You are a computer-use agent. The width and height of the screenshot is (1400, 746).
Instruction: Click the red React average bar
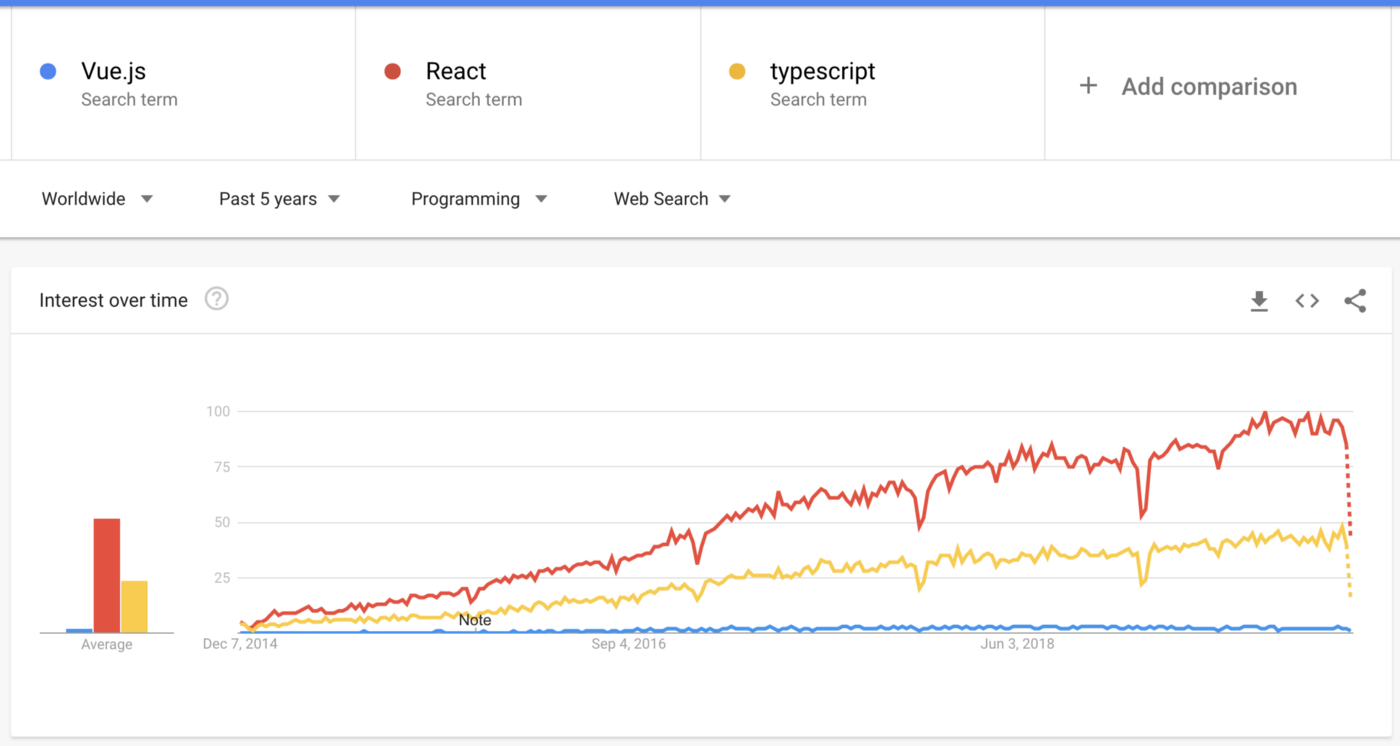tap(107, 576)
